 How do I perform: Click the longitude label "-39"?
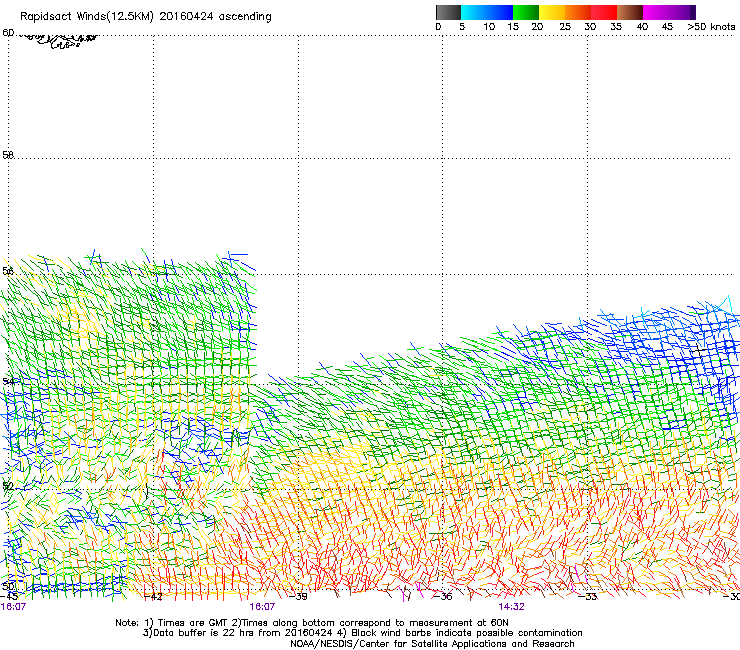[x=298, y=597]
